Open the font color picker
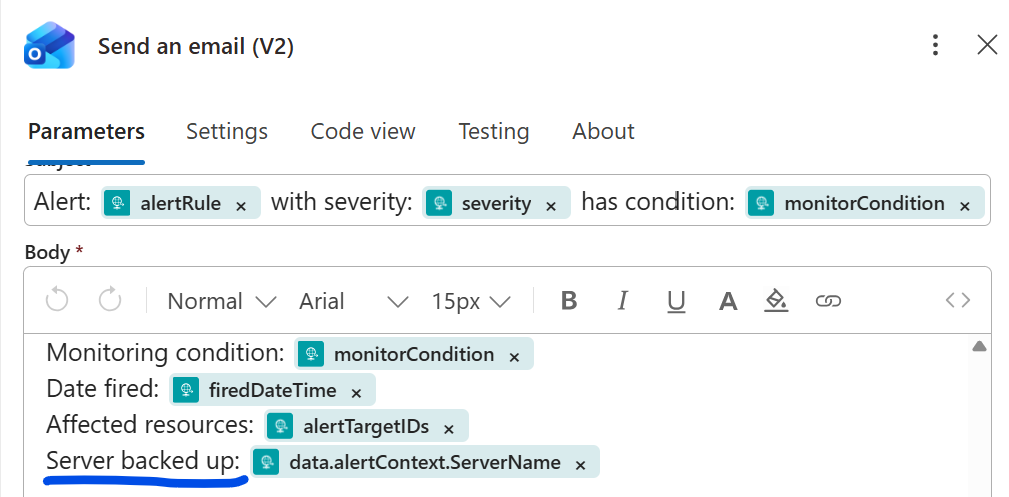This screenshot has height=497, width=1009. tap(728, 301)
